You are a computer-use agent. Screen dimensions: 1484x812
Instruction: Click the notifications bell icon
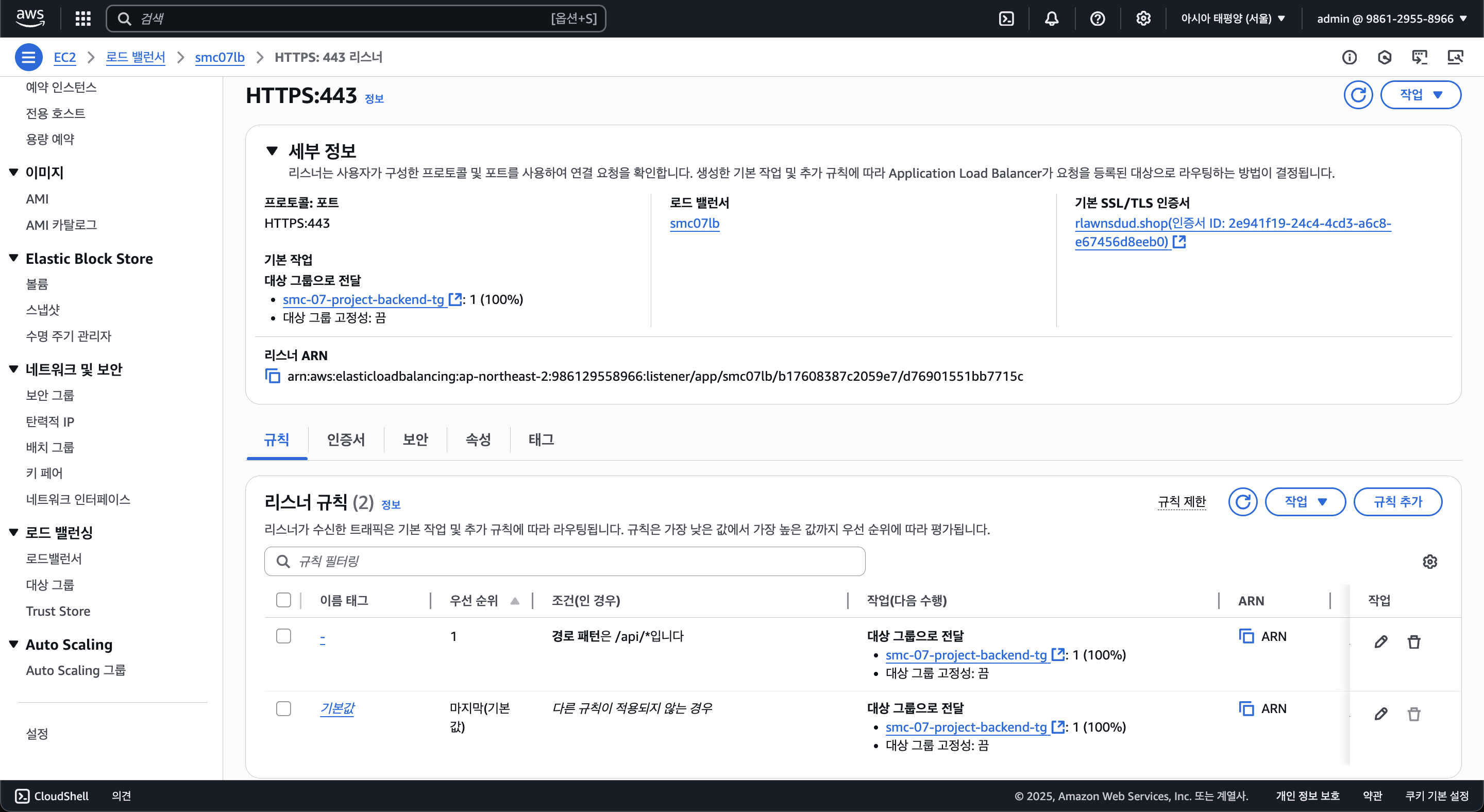click(x=1051, y=19)
